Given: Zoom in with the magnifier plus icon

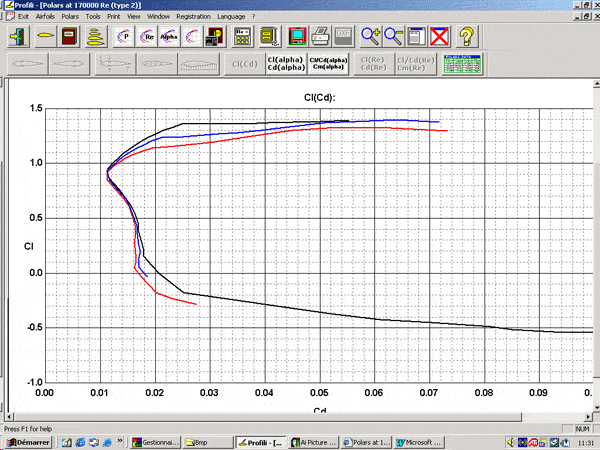Looking at the screenshot, I should point(370,36).
